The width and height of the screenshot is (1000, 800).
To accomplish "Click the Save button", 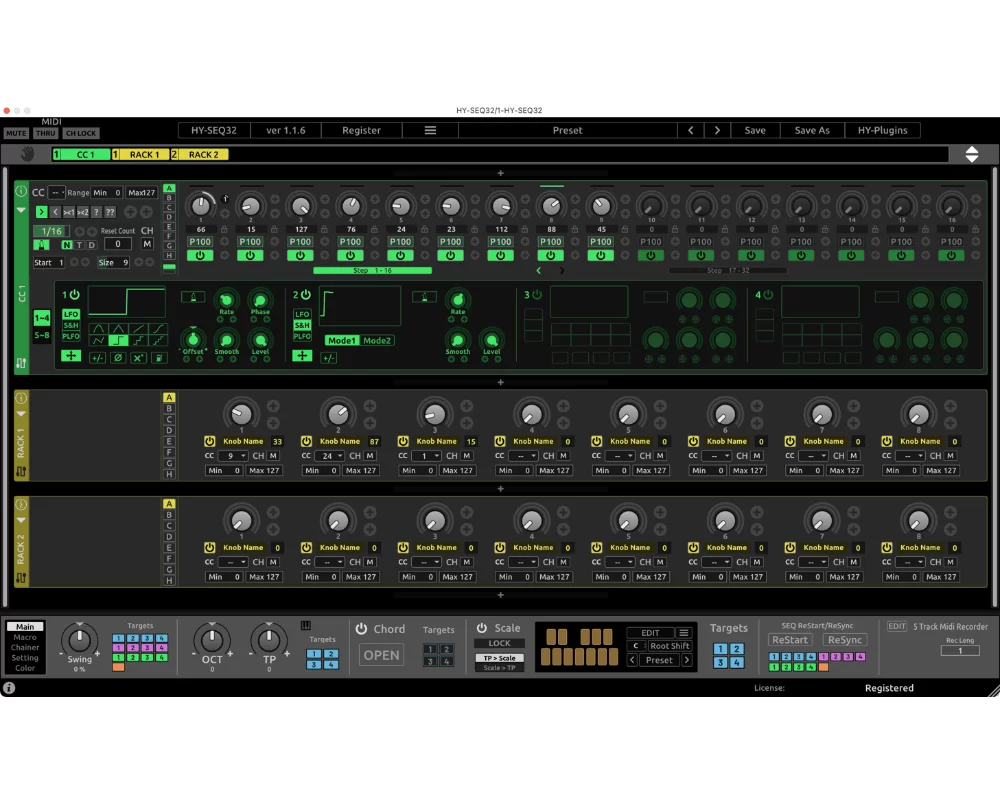I will (x=755, y=130).
